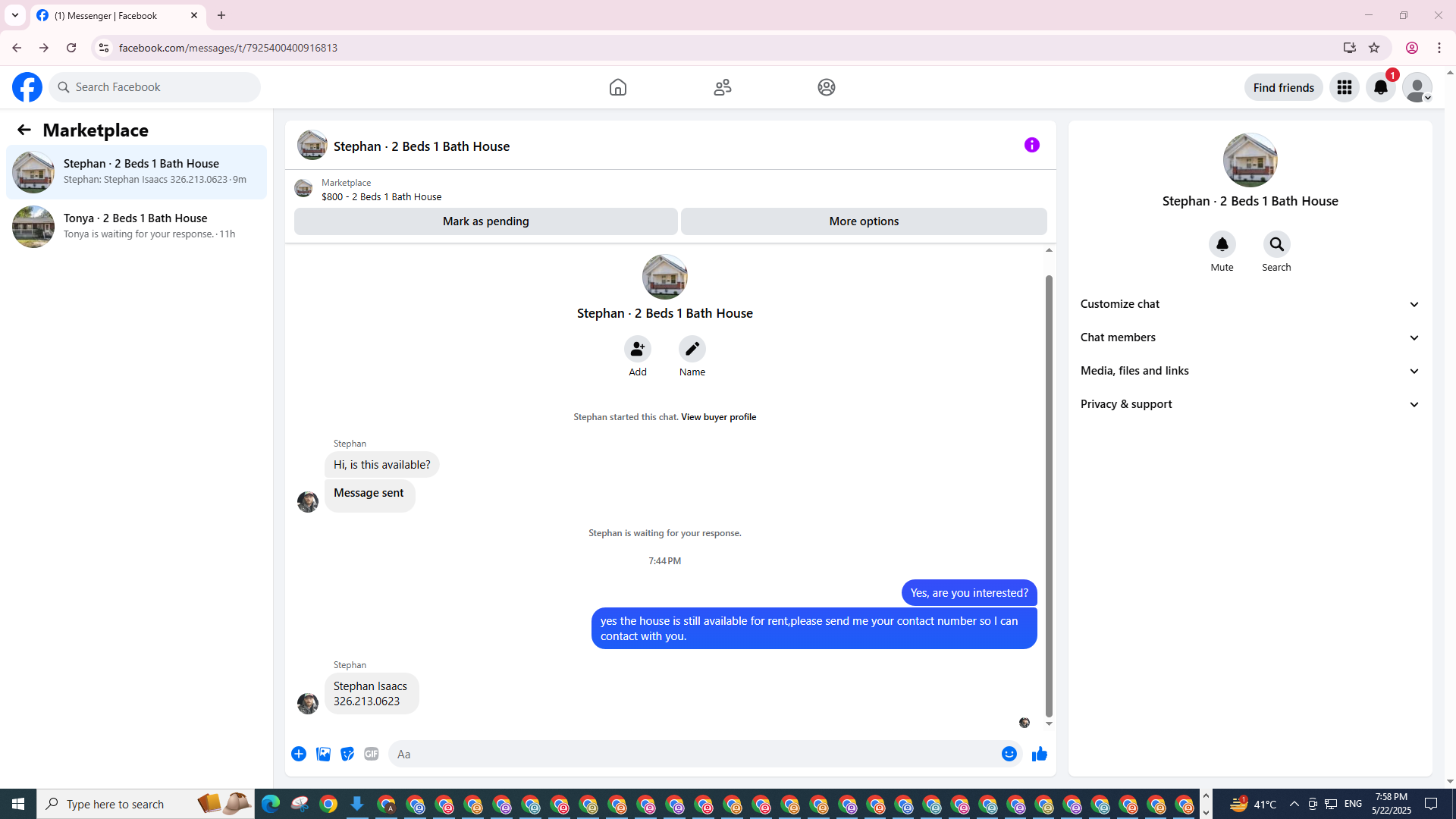The width and height of the screenshot is (1456, 819).
Task: Close the Messenger browser tab
Action: pos(194,15)
